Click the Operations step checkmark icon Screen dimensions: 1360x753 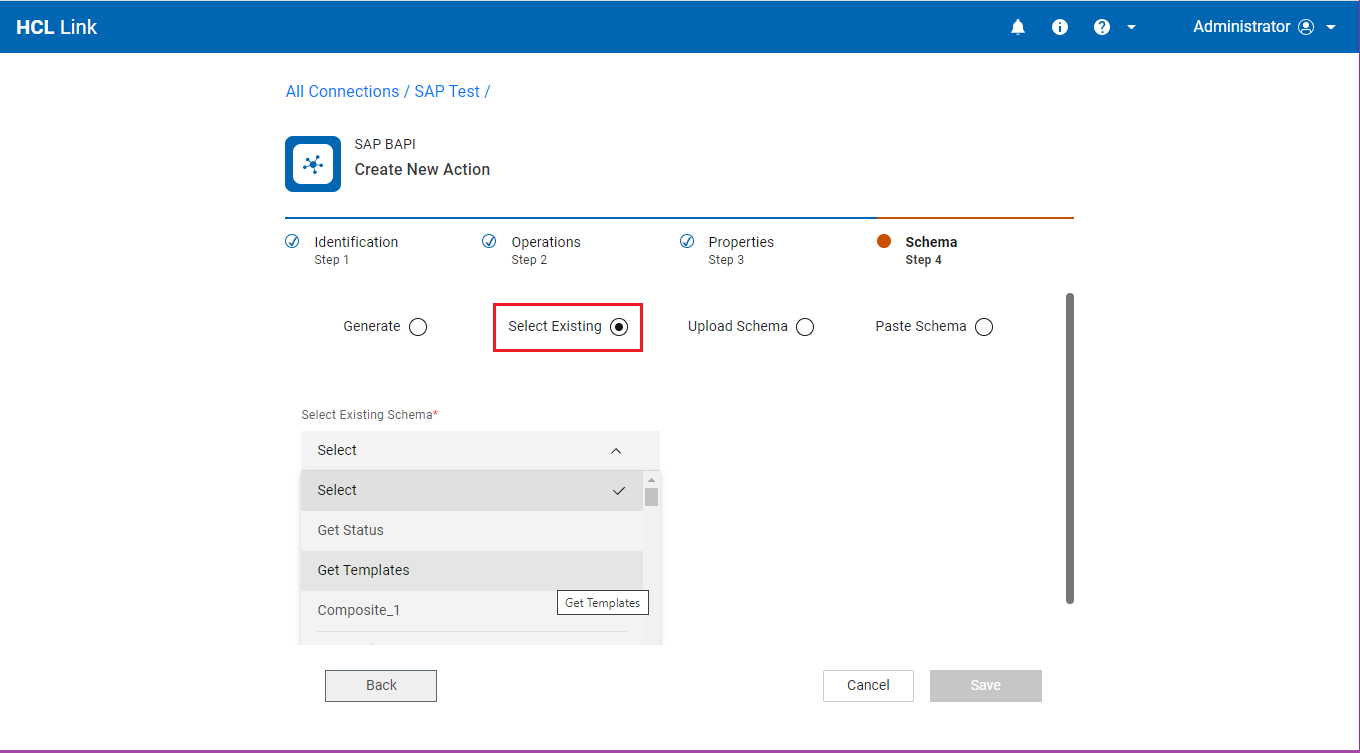(489, 241)
